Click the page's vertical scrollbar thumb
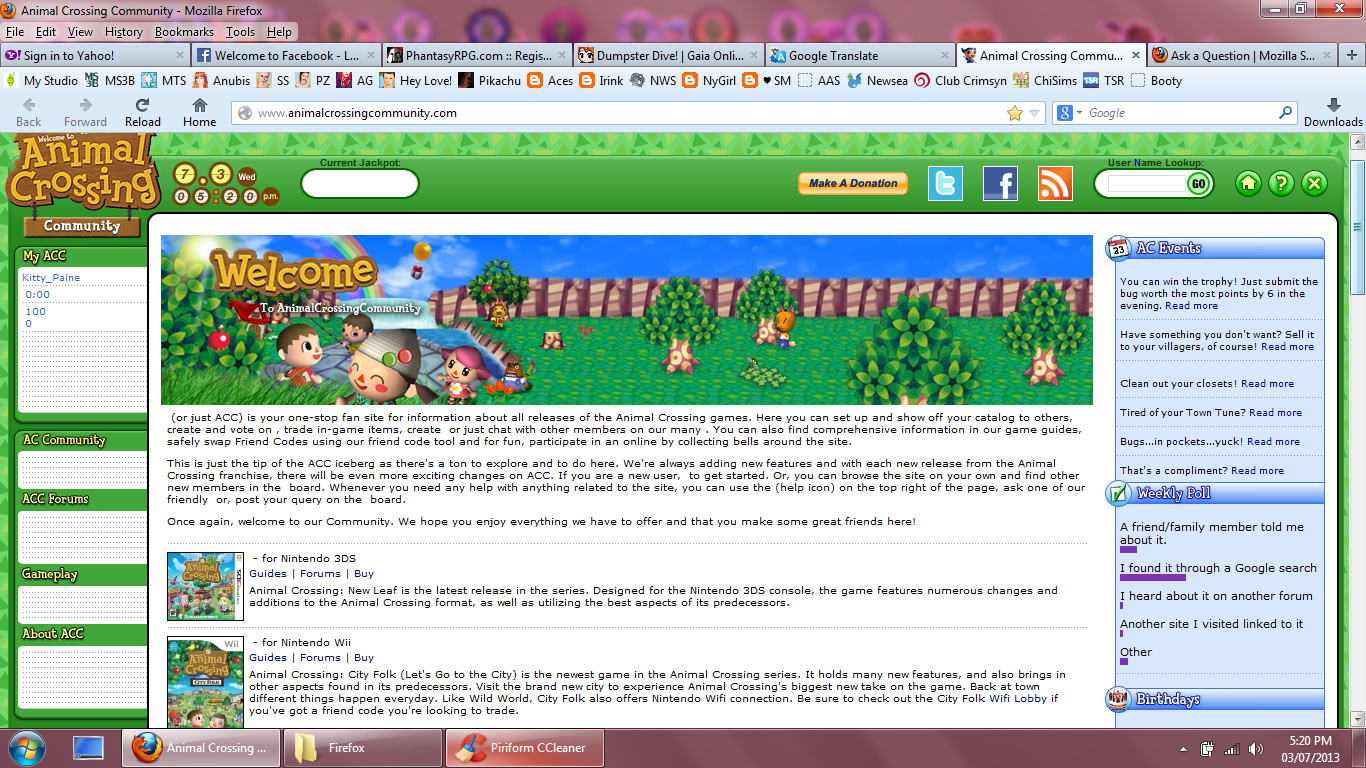1366x768 pixels. (x=1357, y=226)
